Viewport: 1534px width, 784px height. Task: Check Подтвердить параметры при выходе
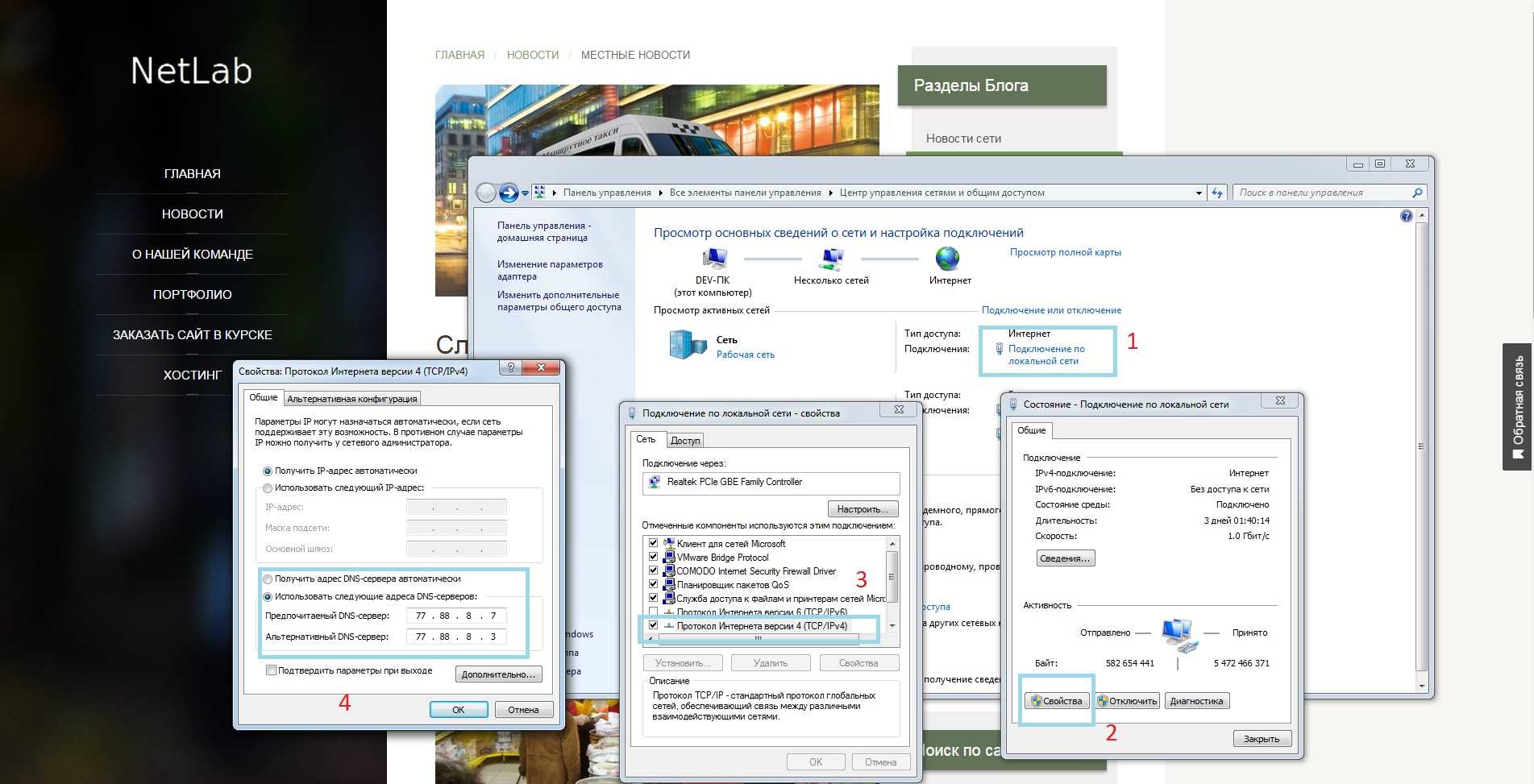tap(271, 670)
